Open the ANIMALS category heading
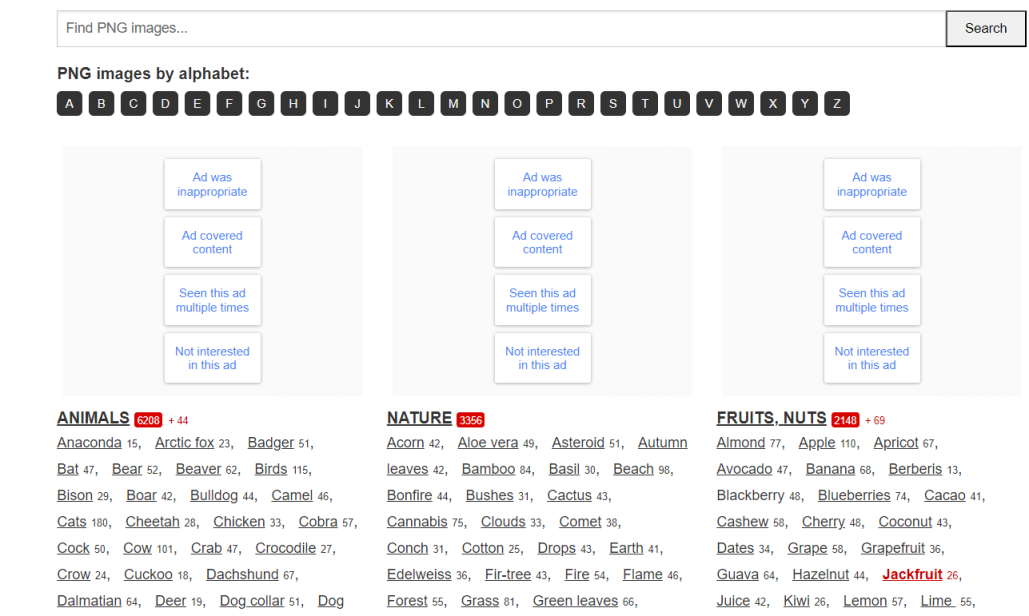Viewport: 1029px width, 616px height. pyautogui.click(x=93, y=419)
